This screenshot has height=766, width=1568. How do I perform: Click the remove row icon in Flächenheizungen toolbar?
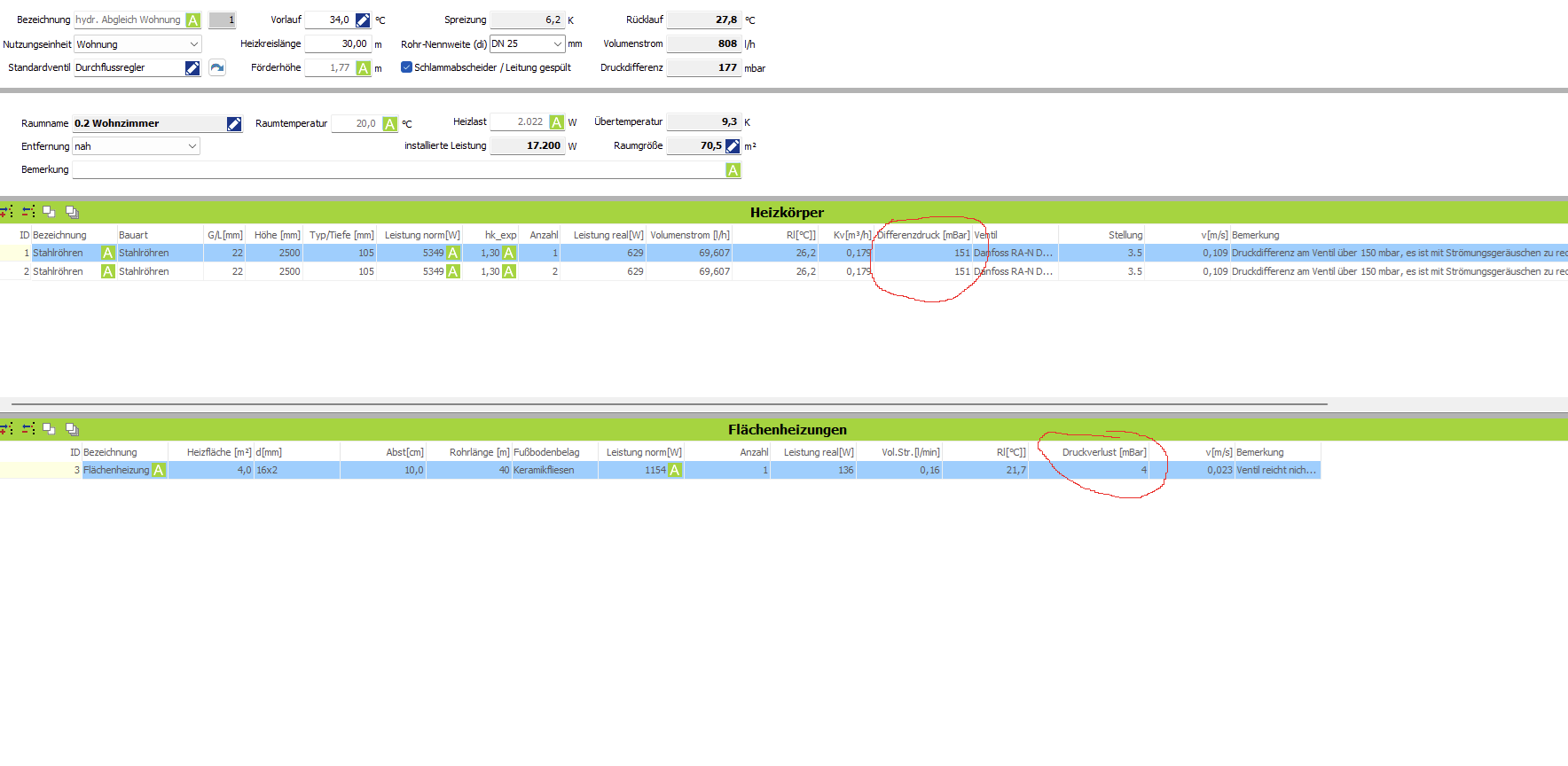point(28,429)
